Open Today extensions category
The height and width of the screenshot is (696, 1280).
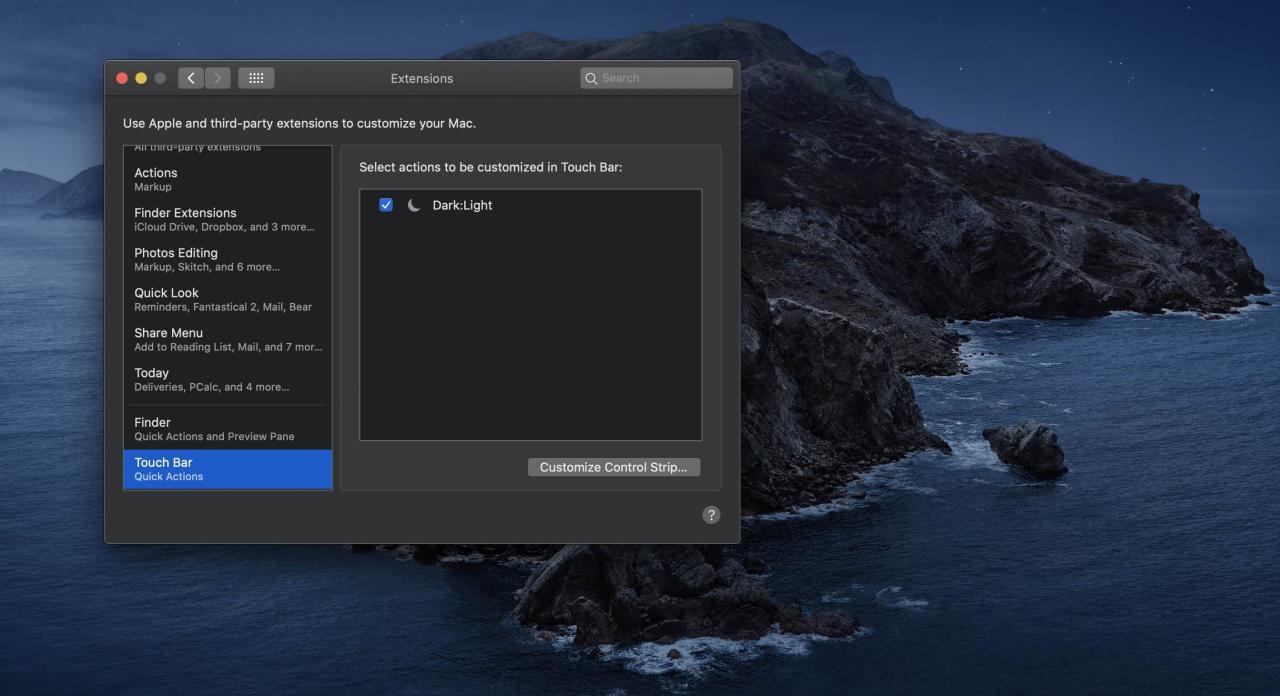227,379
